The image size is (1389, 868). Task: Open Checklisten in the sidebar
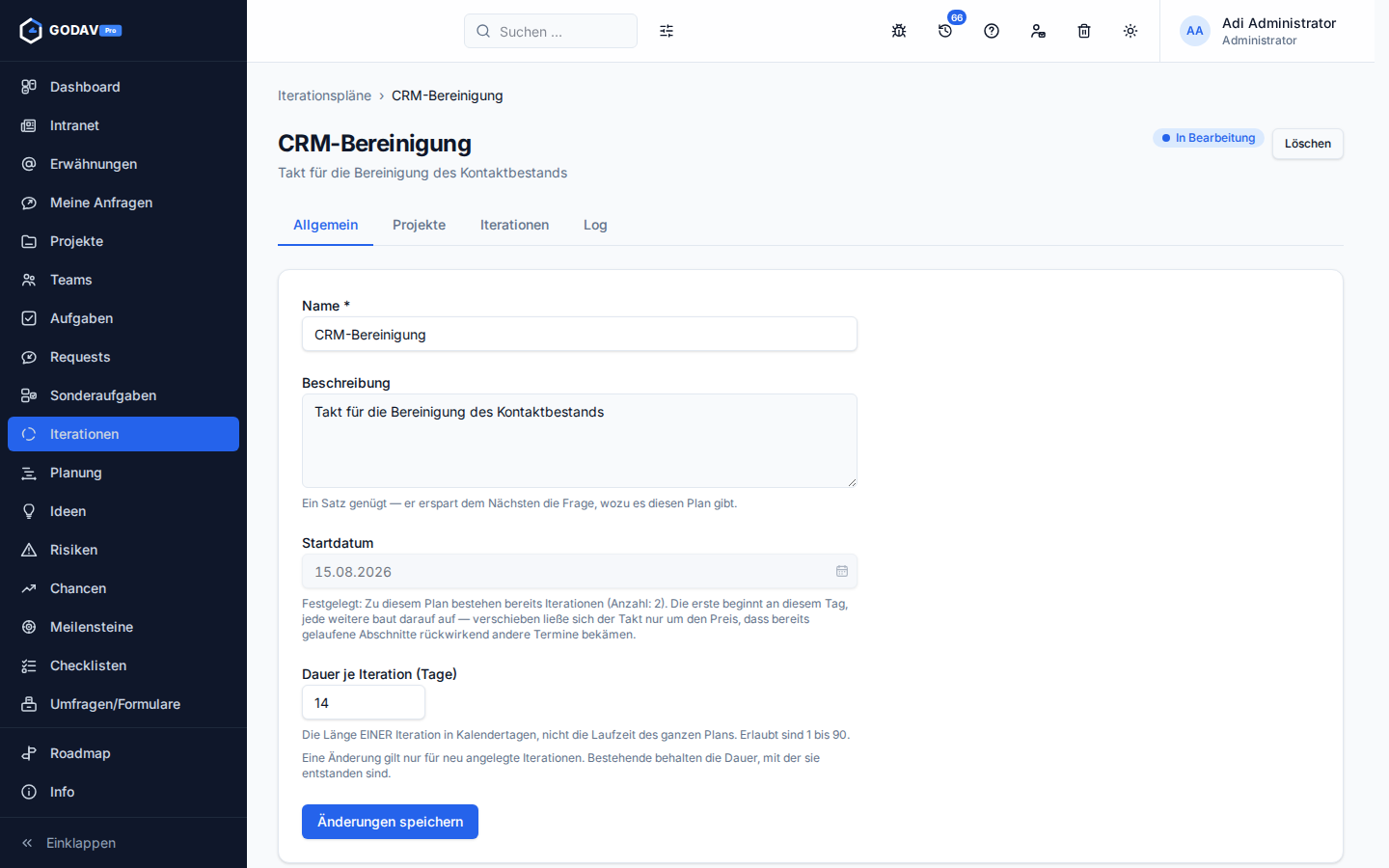click(x=123, y=665)
